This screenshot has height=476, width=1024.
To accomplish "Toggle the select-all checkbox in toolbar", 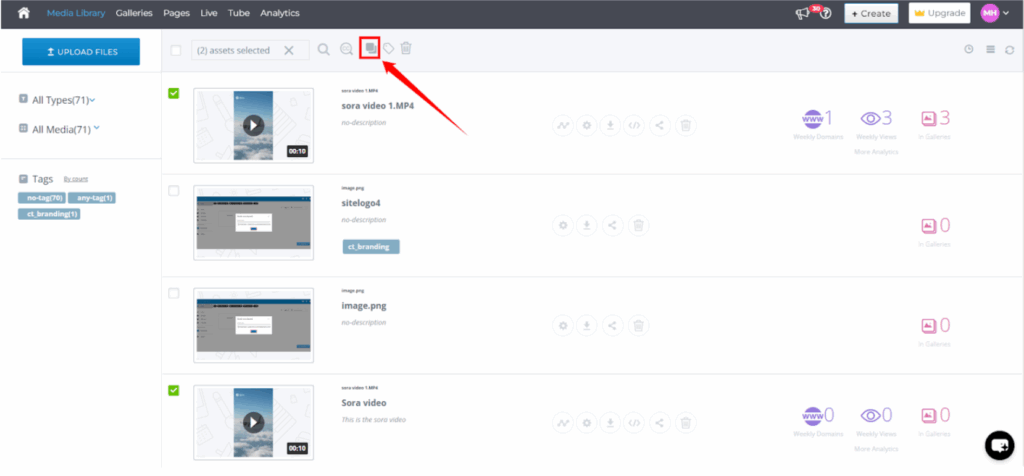I will click(x=176, y=50).
